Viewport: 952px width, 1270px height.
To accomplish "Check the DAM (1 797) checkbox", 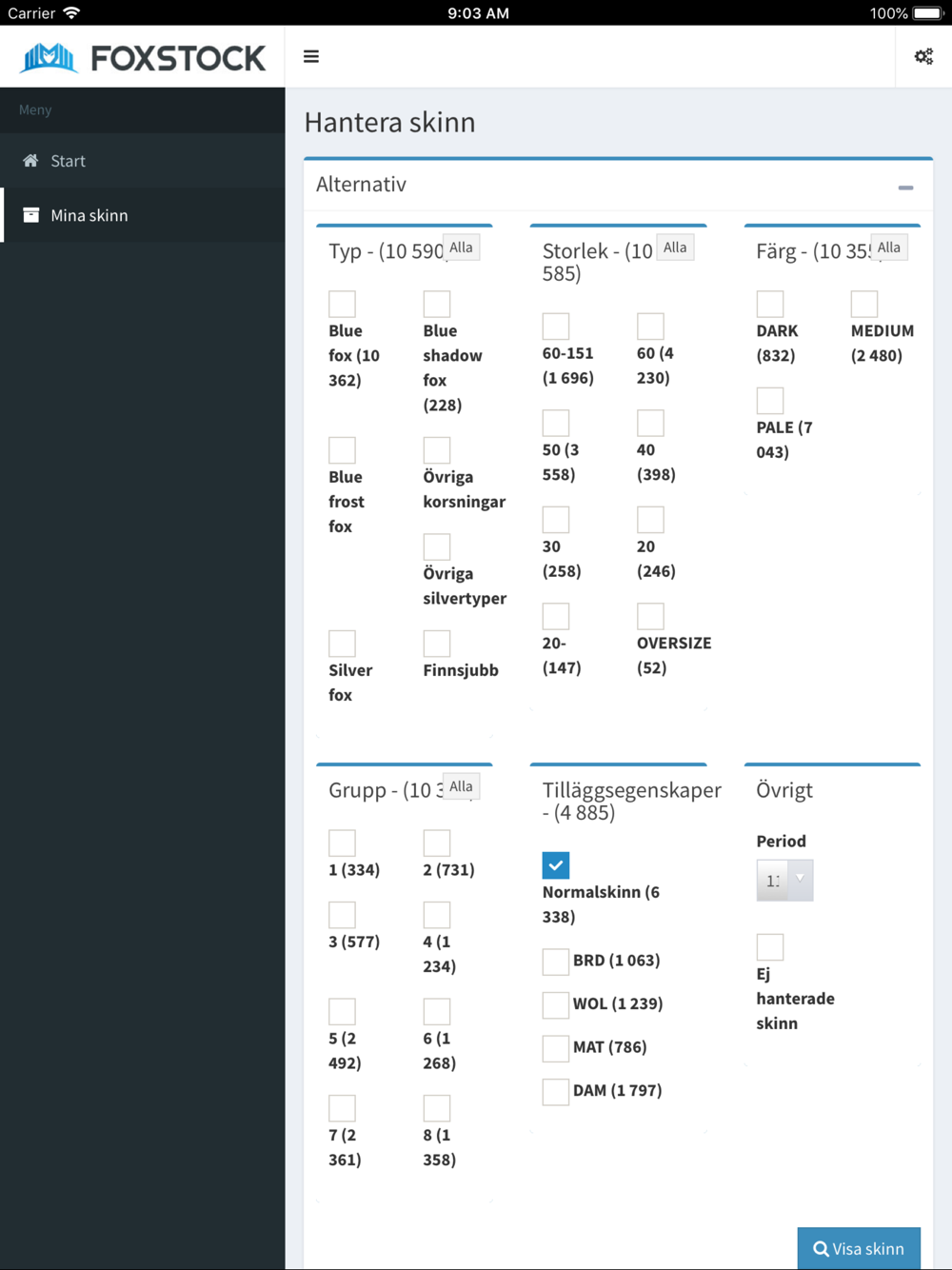I will point(556,1091).
